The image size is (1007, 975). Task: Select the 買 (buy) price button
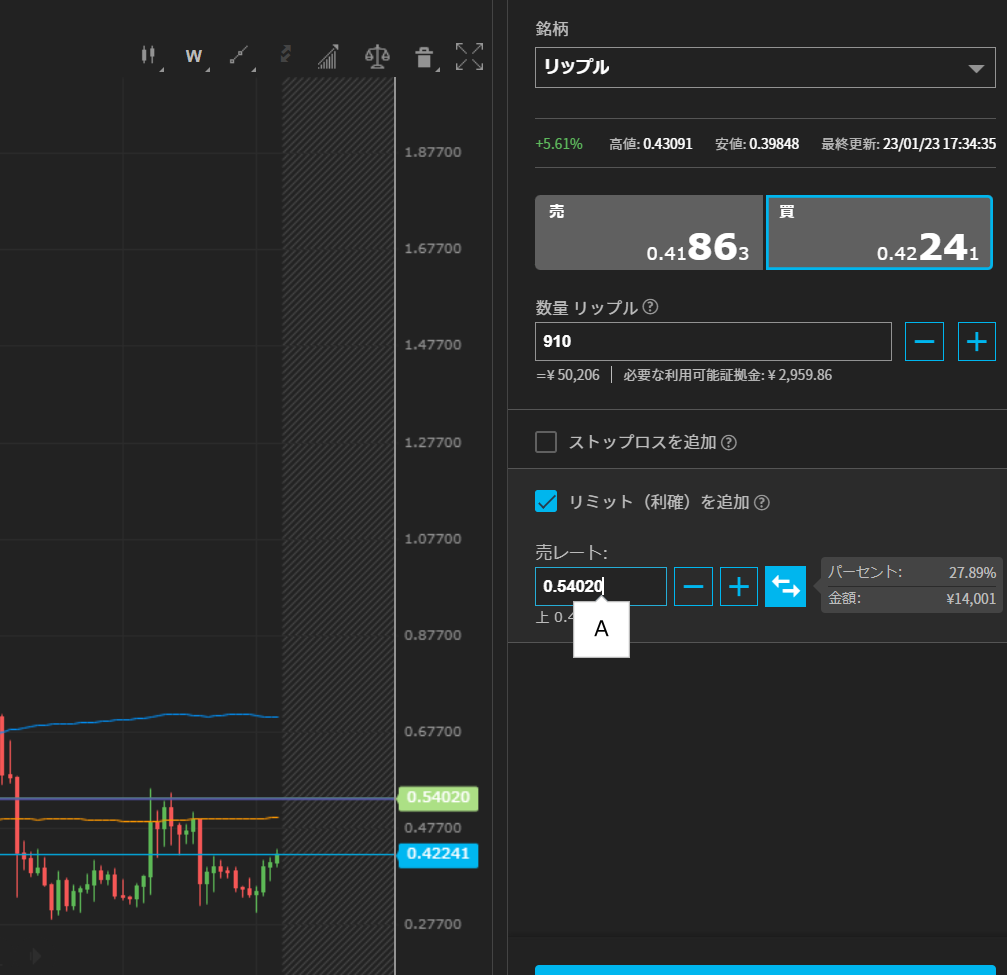(x=879, y=233)
